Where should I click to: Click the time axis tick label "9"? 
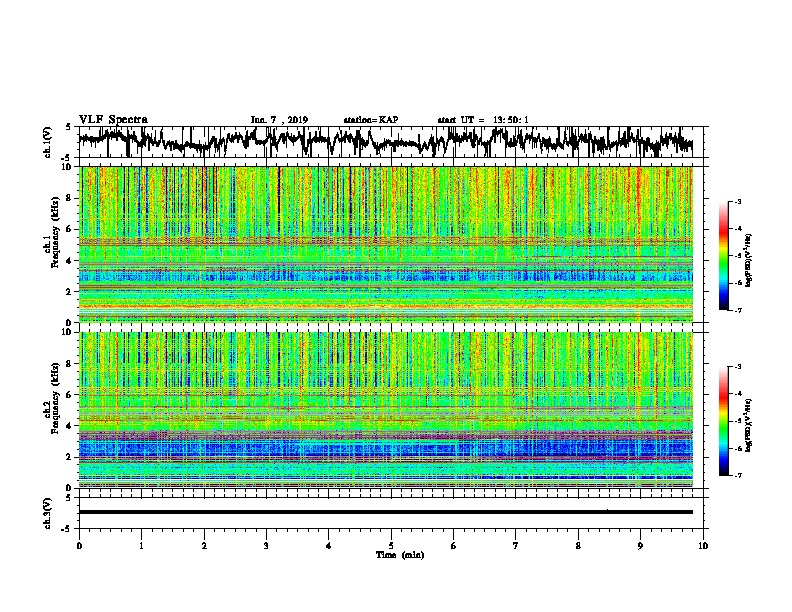coord(640,546)
